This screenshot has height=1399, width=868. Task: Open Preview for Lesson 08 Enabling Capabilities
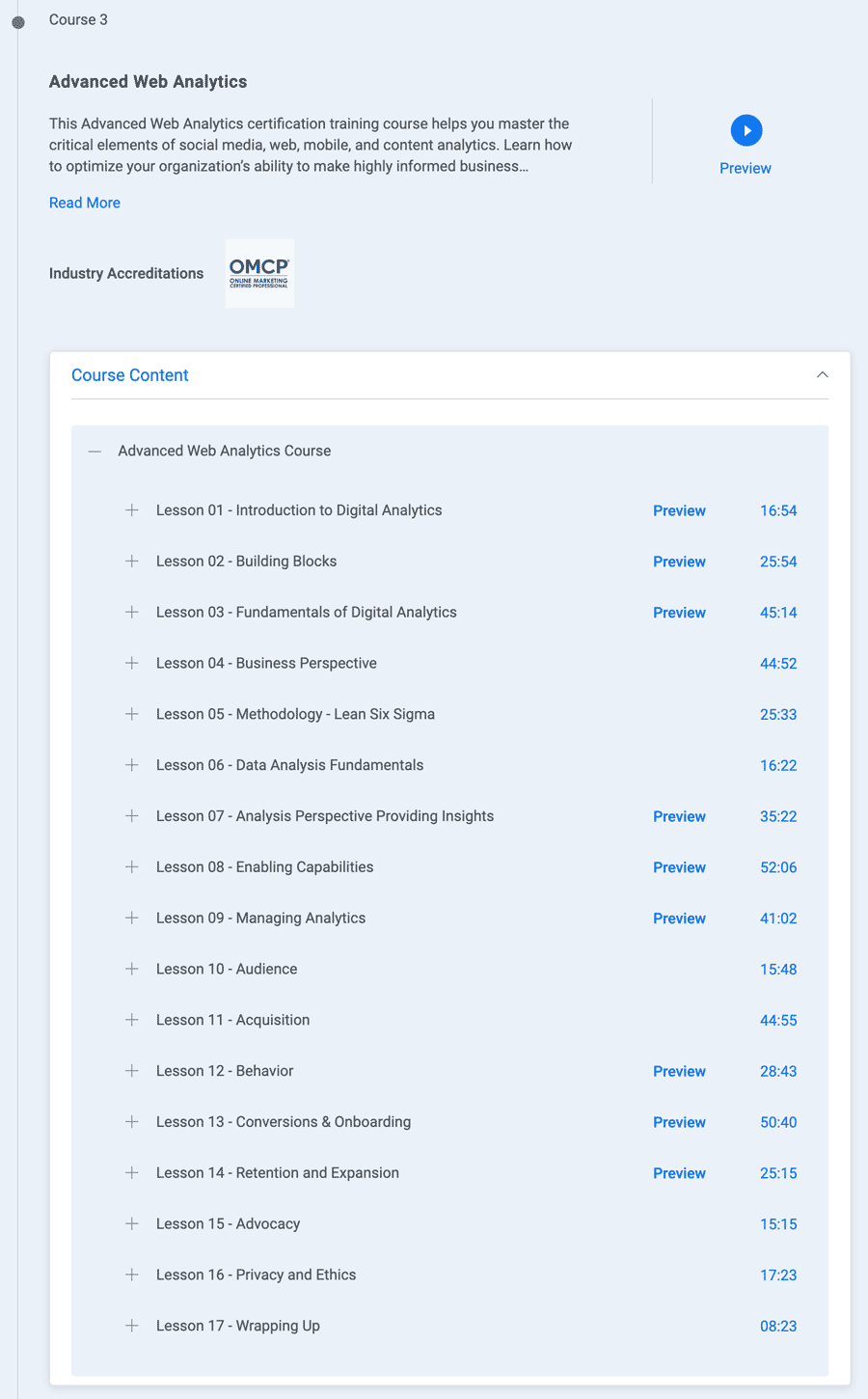point(679,867)
